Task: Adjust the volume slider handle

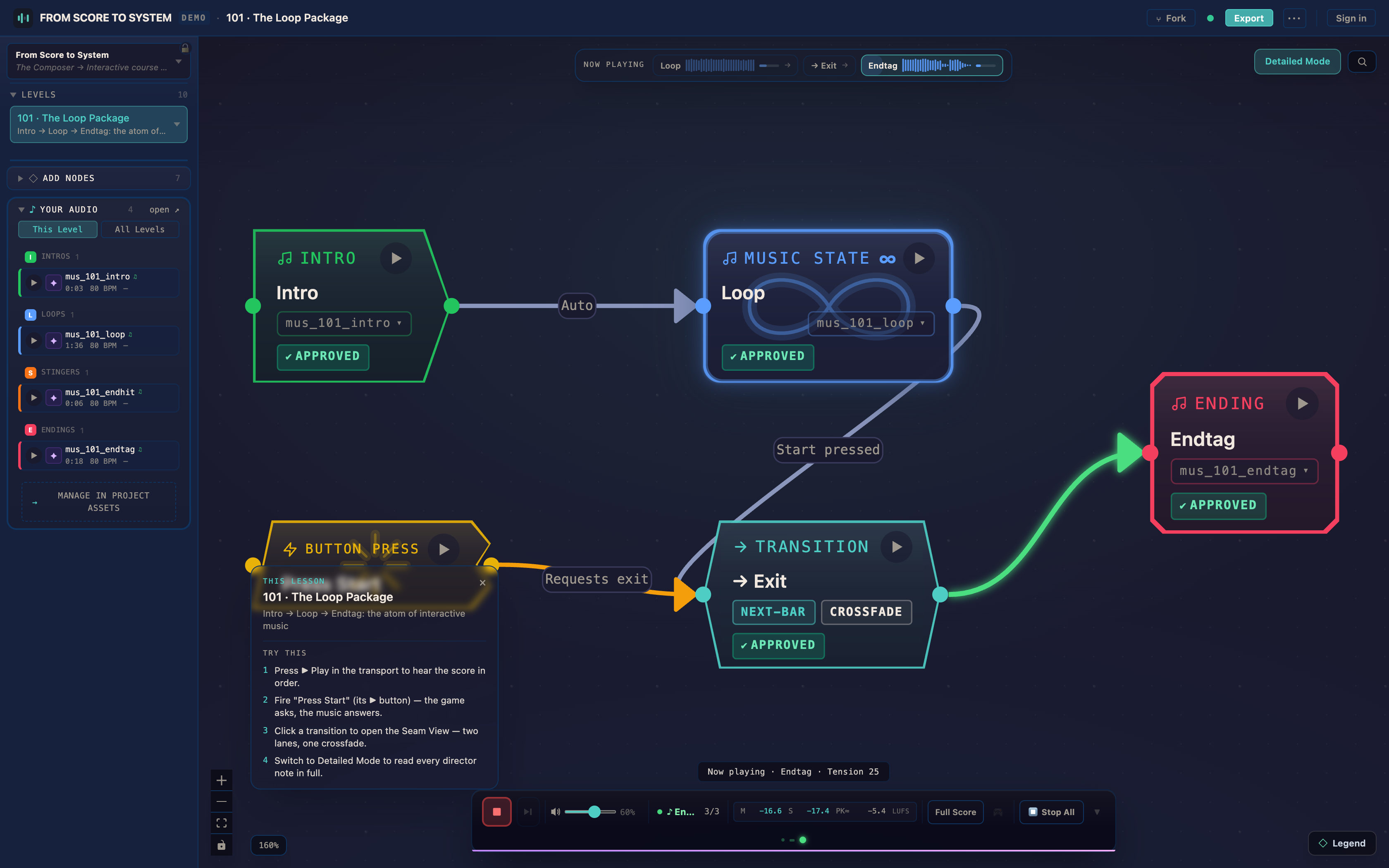Action: [594, 812]
